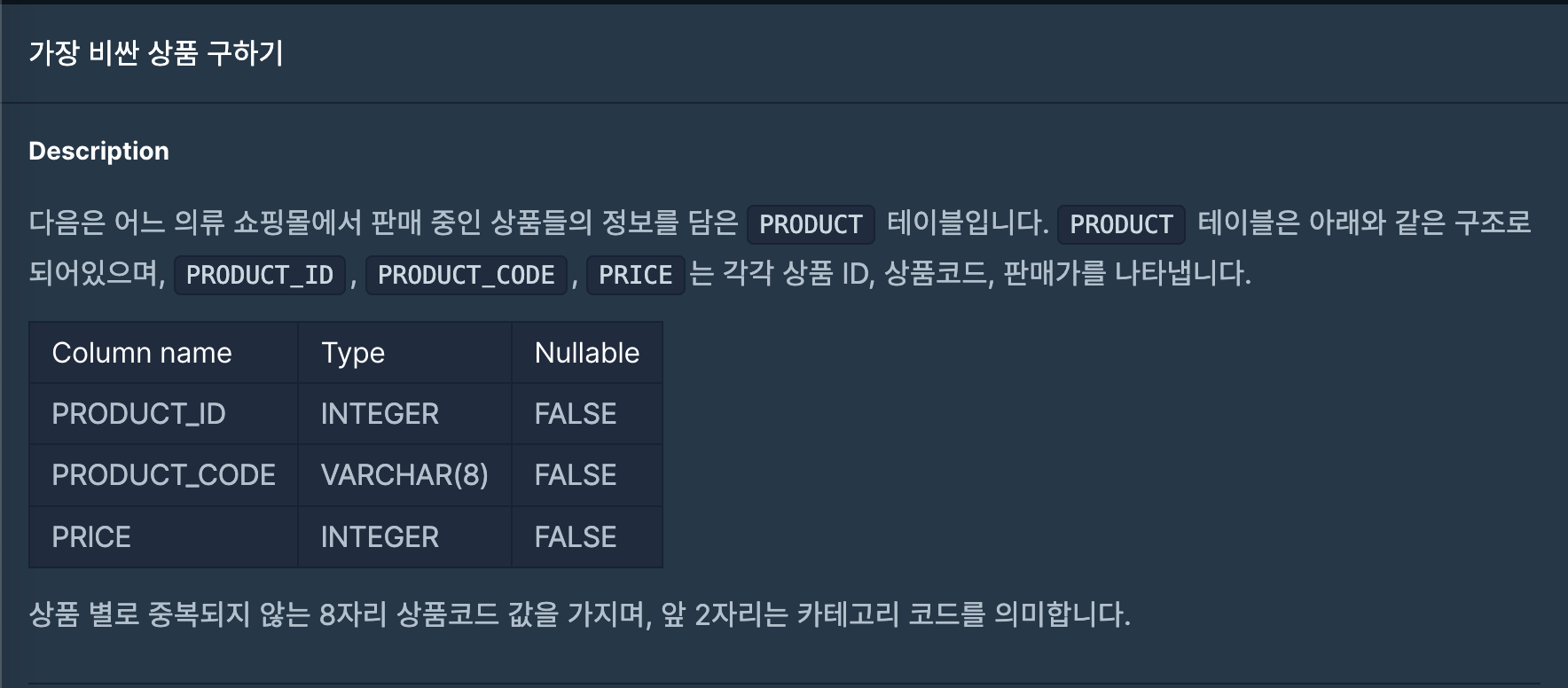Select the PRICE table cell
1568x688 pixels.
91,537
